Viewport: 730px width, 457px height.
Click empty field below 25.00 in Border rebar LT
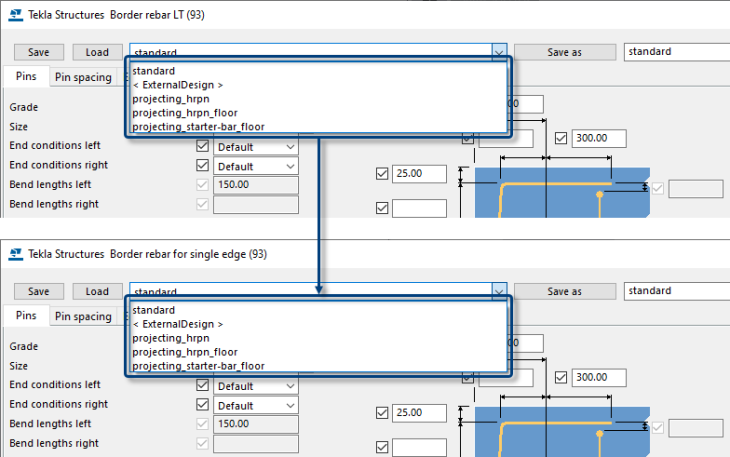tap(419, 208)
